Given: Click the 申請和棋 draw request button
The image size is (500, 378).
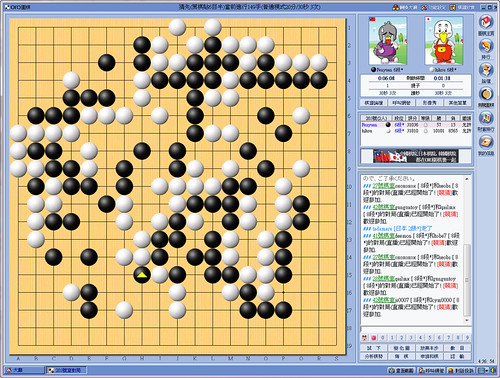Looking at the screenshot, I should tap(429, 356).
